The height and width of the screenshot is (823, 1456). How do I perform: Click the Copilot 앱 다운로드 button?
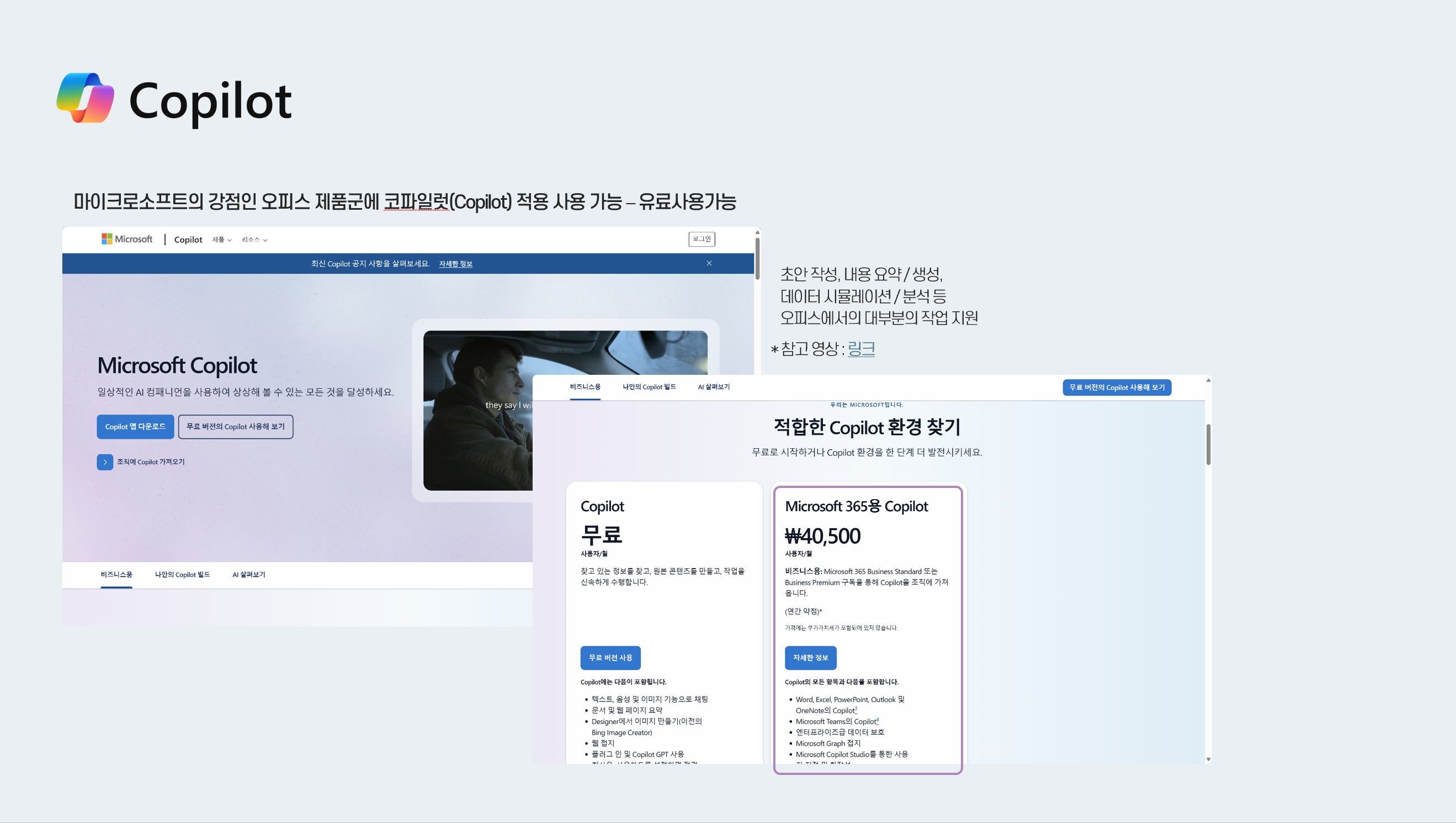pyautogui.click(x=135, y=427)
